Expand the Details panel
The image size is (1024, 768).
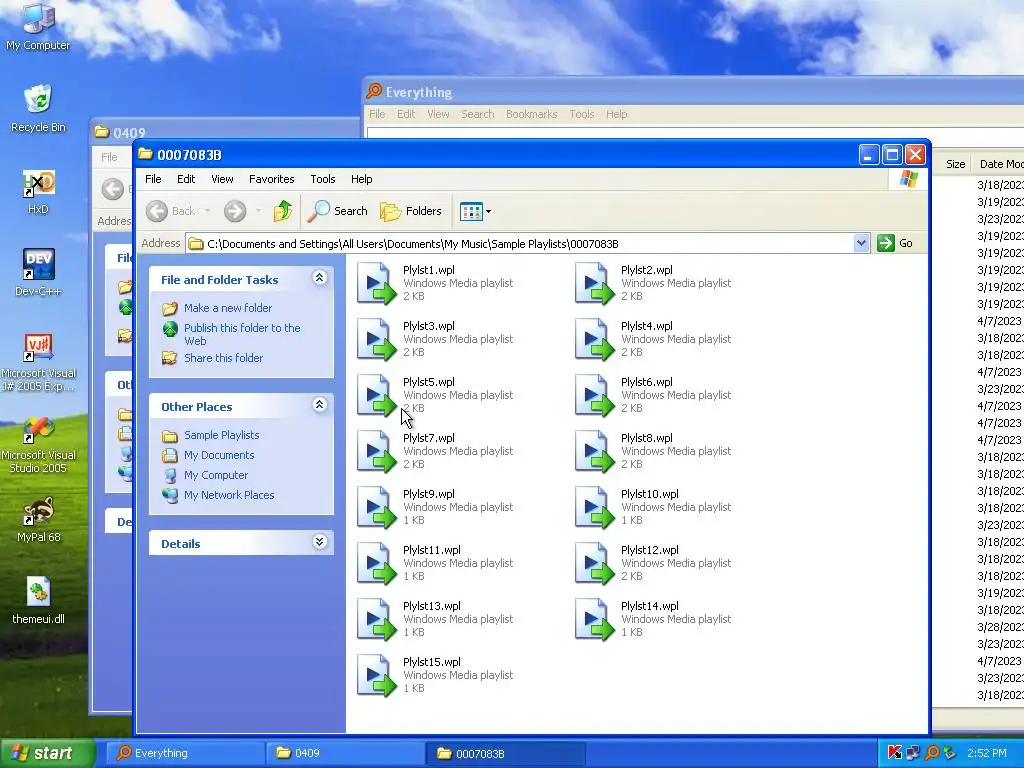tap(319, 542)
